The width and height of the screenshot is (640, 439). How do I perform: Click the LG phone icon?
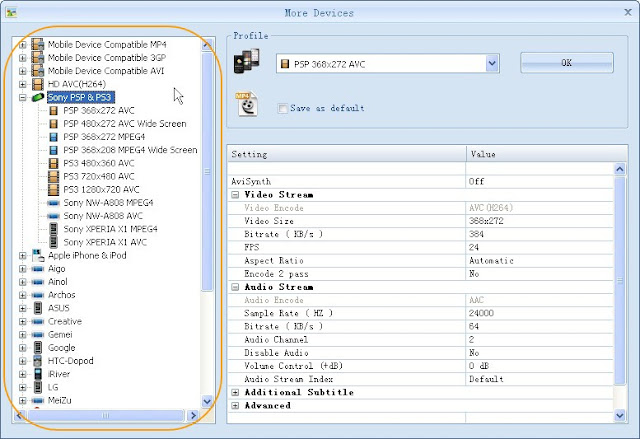[38, 387]
